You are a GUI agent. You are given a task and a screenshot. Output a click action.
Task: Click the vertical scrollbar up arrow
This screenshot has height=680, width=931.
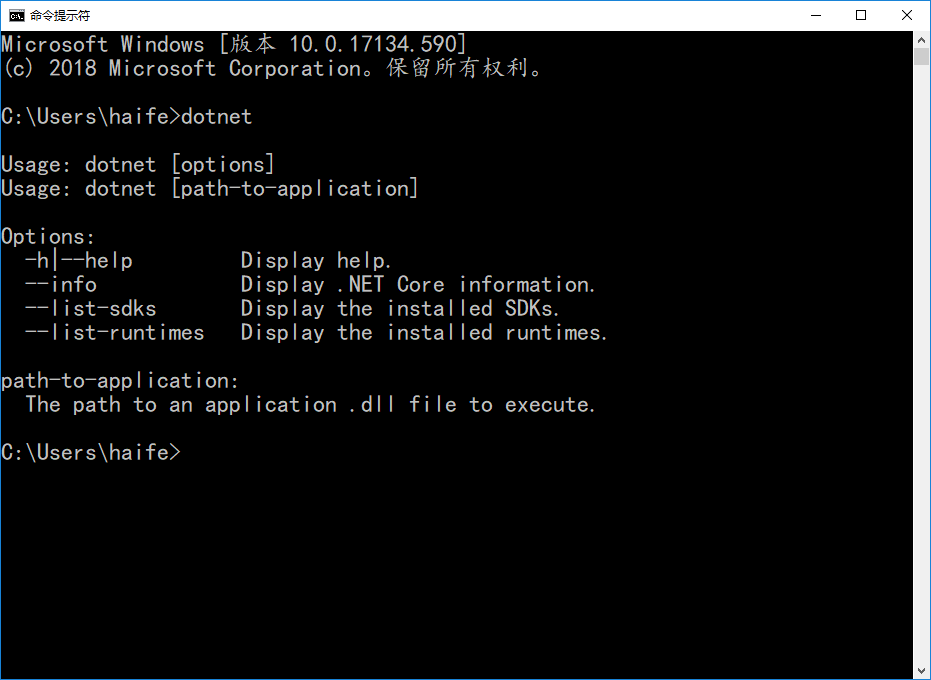click(x=922, y=39)
